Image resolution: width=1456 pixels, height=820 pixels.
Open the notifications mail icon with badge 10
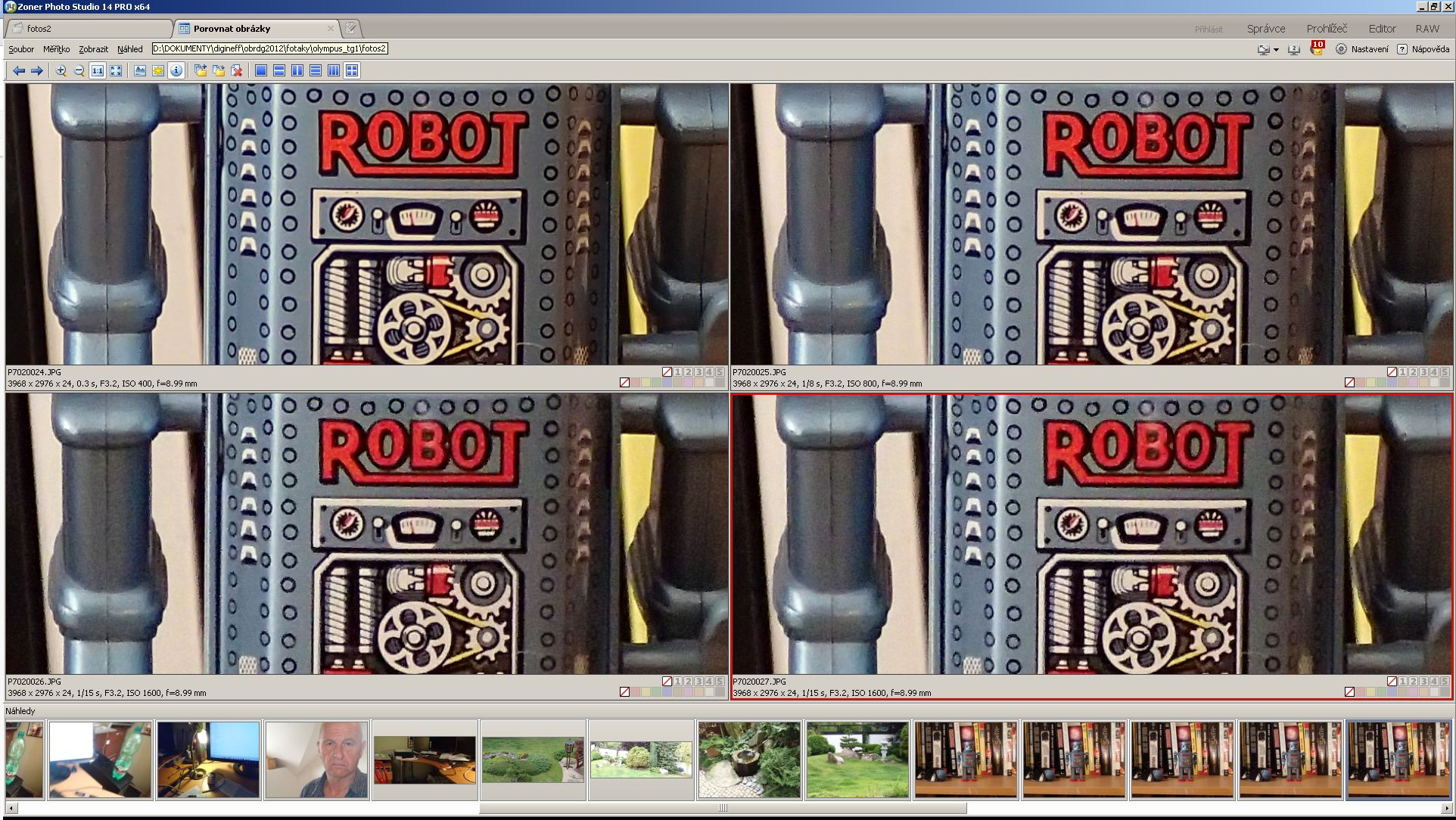pyautogui.click(x=1318, y=48)
